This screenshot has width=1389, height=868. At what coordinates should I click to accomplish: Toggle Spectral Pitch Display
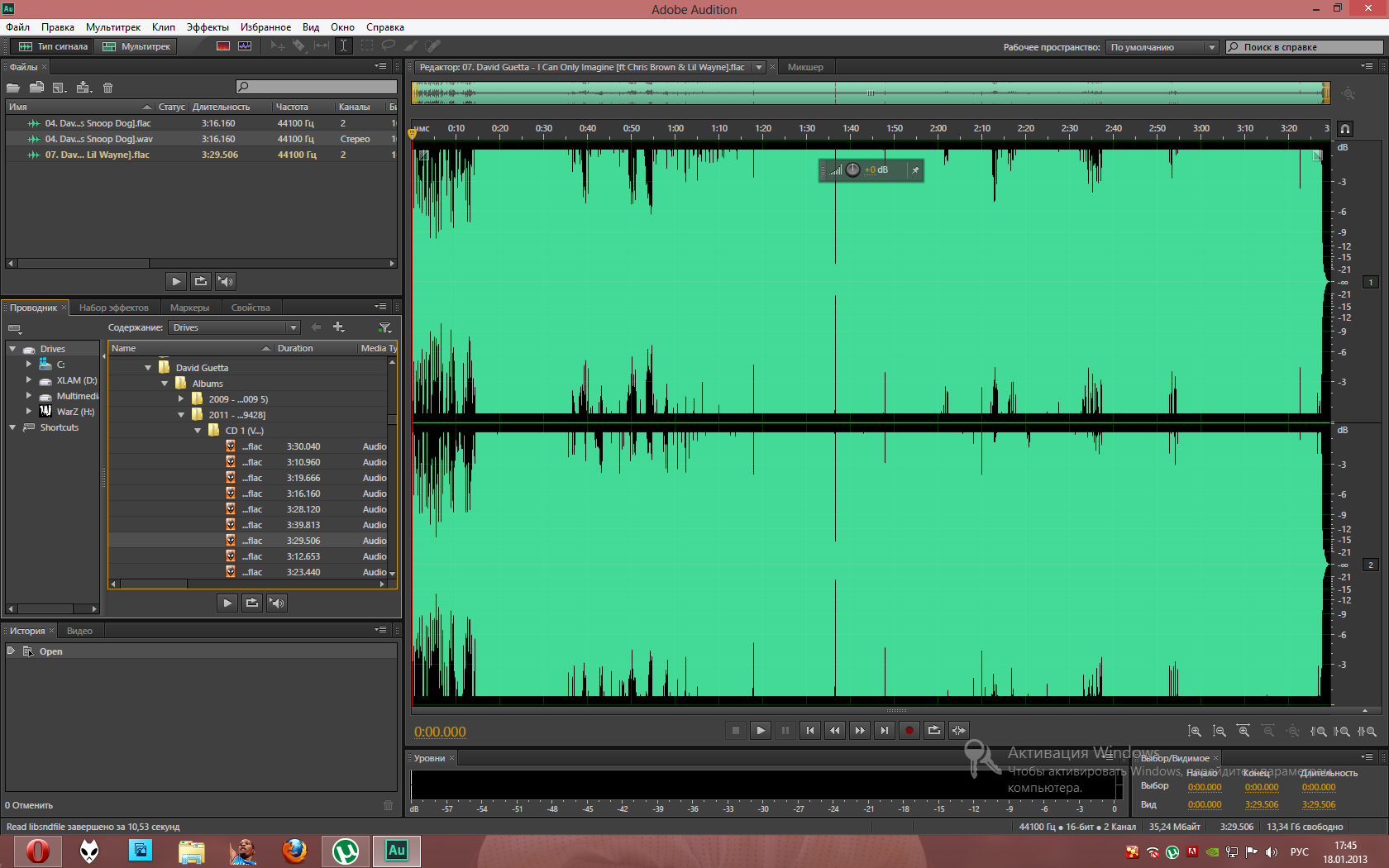245,46
